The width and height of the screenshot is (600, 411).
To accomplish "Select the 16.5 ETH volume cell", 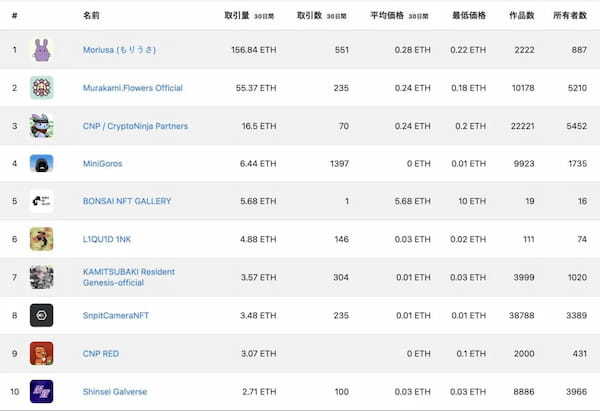I will pos(259,126).
